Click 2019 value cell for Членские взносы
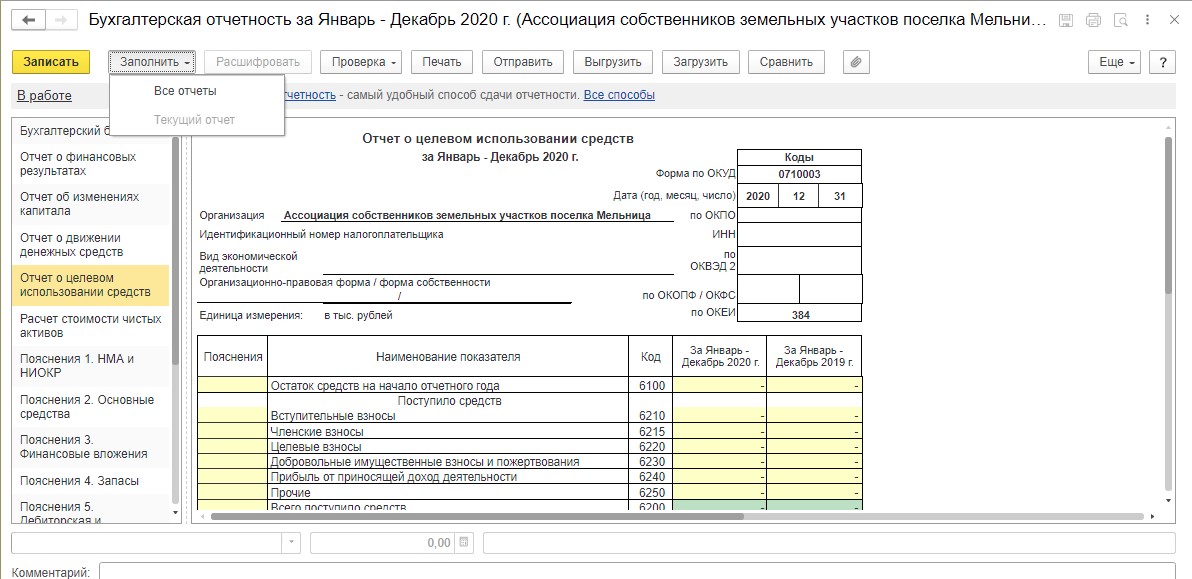Screen dimensions: 1192x579 [x=814, y=431]
